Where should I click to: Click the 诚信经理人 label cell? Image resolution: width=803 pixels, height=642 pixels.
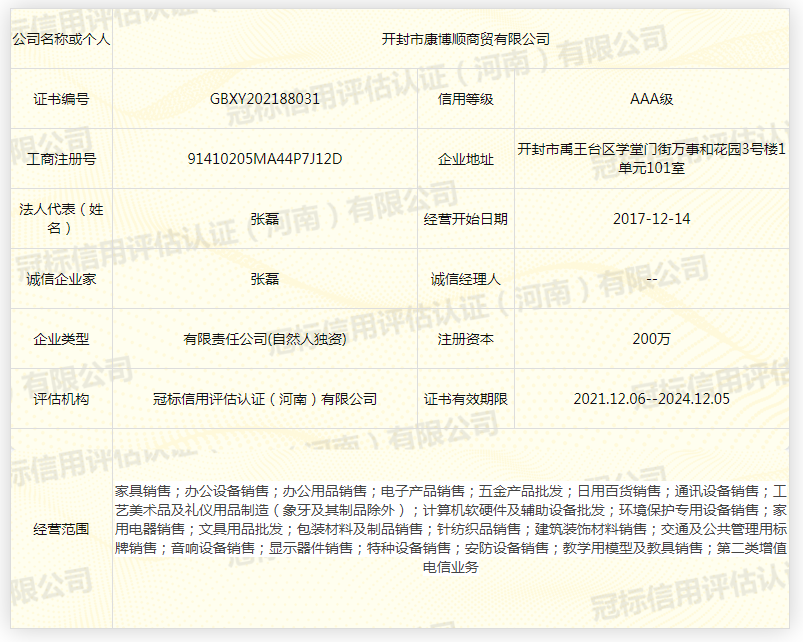[465, 279]
